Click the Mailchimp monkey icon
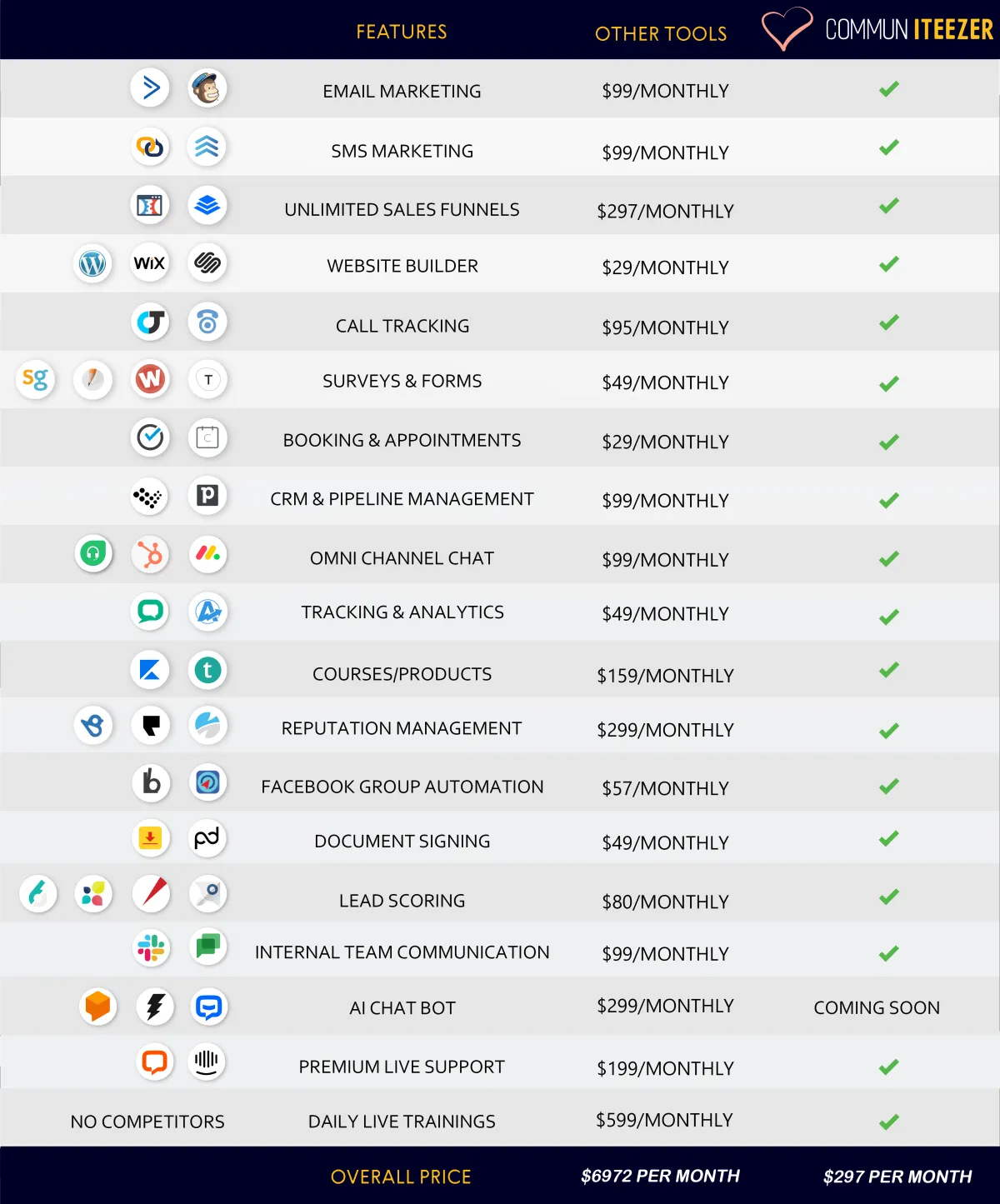1000x1204 pixels. point(207,87)
